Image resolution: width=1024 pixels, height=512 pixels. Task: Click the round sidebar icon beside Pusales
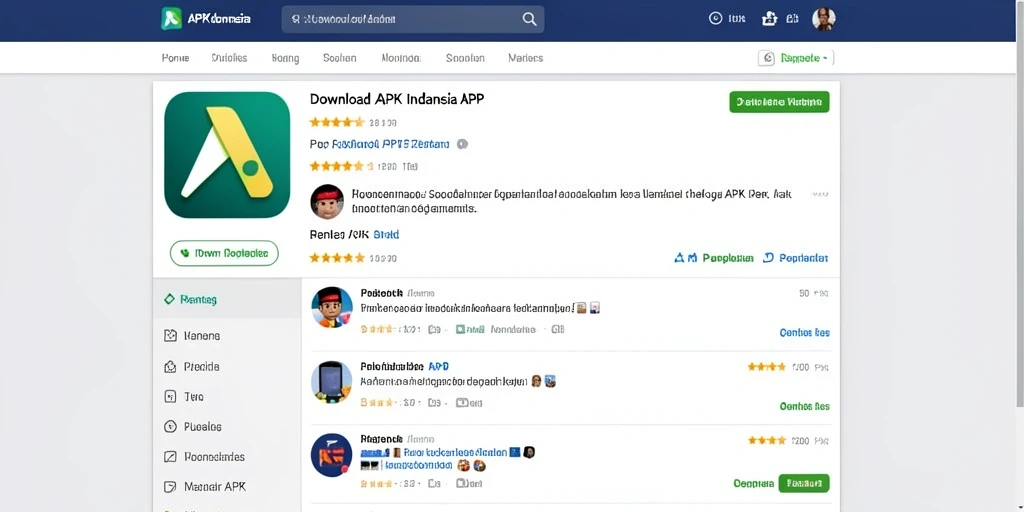170,426
